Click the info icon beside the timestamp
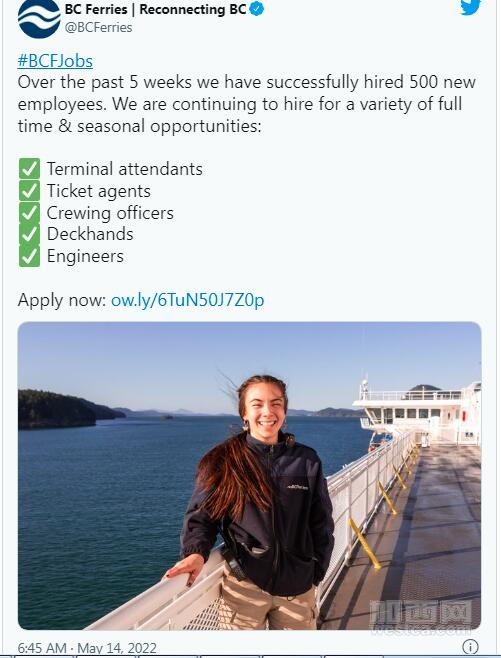Image resolution: width=501 pixels, height=658 pixels. point(470,647)
